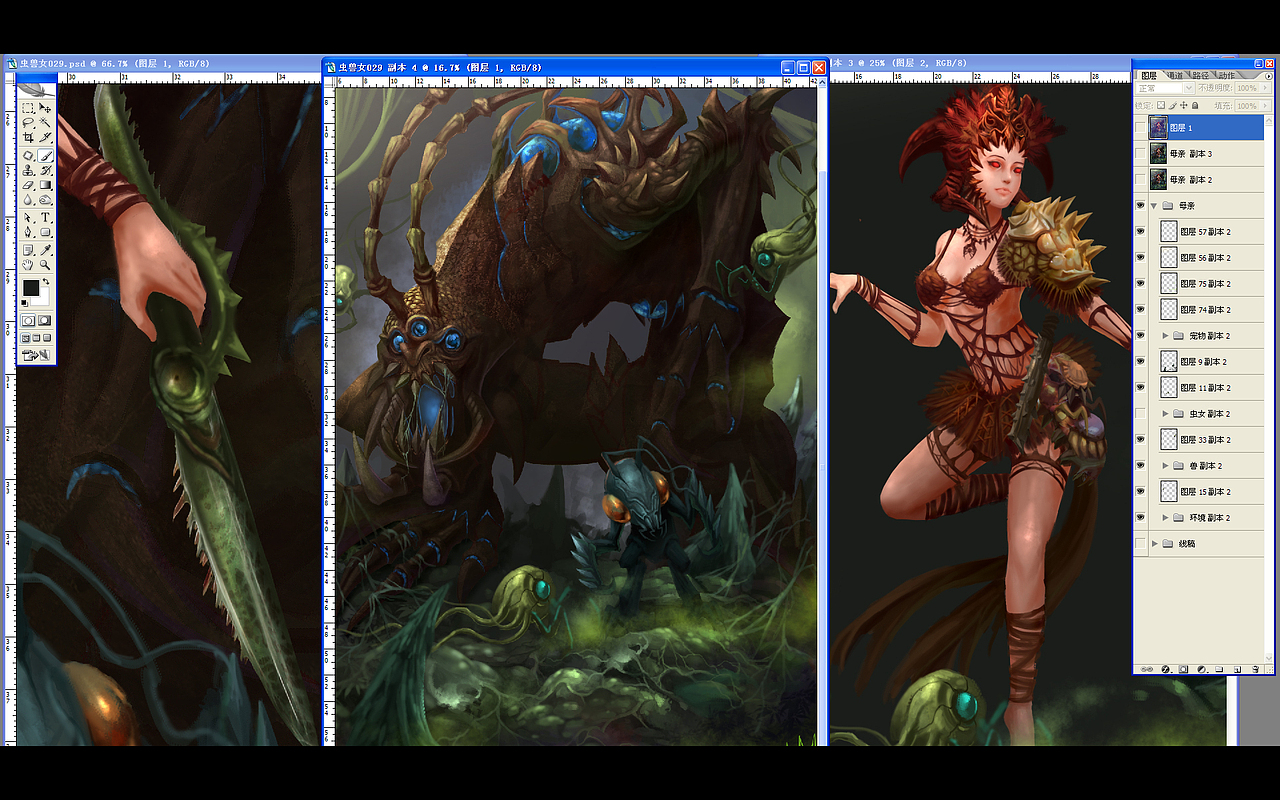This screenshot has width=1280, height=800.
Task: Select the Type tool
Action: click(x=45, y=218)
